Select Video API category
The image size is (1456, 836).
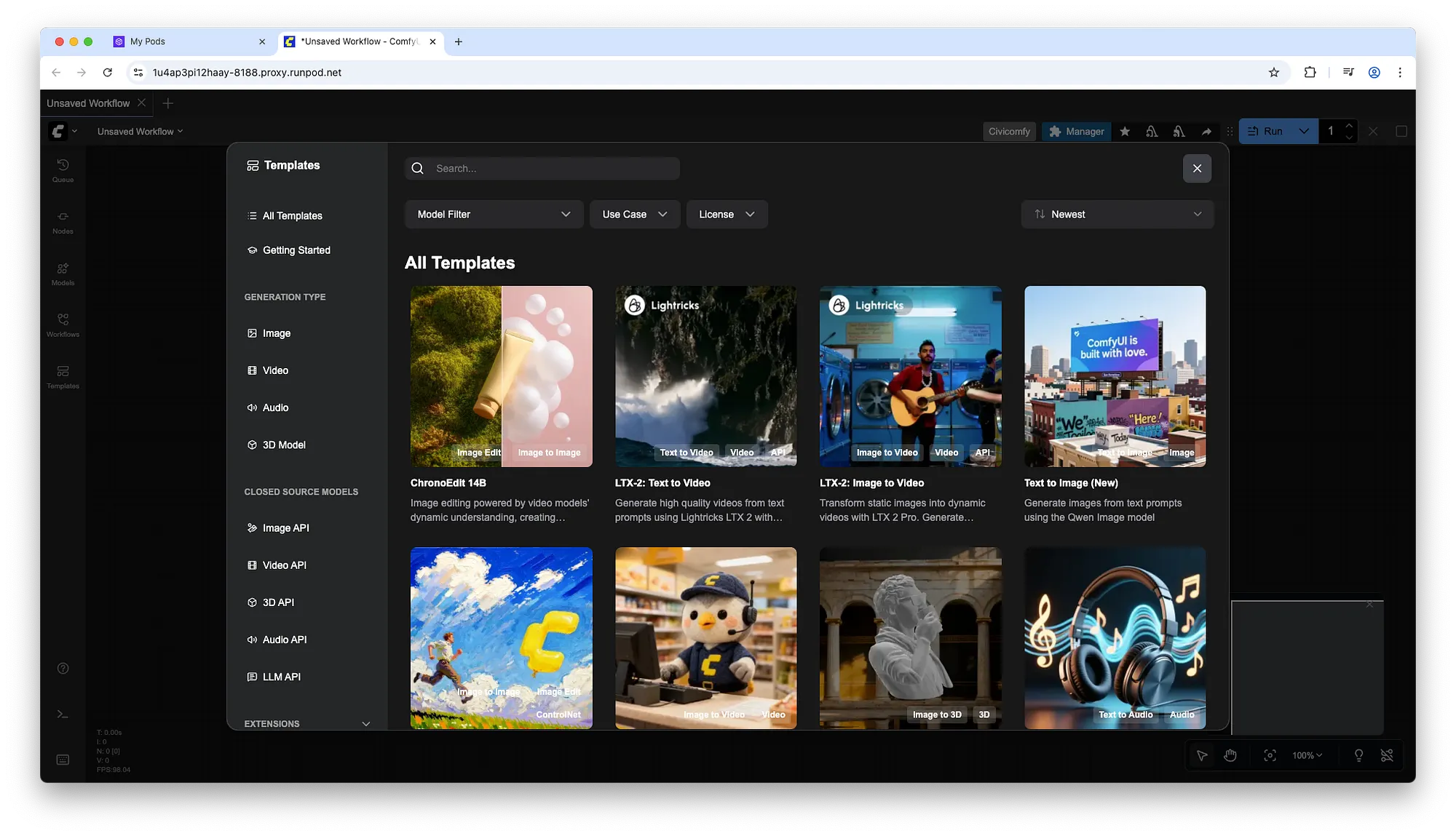[306, 565]
